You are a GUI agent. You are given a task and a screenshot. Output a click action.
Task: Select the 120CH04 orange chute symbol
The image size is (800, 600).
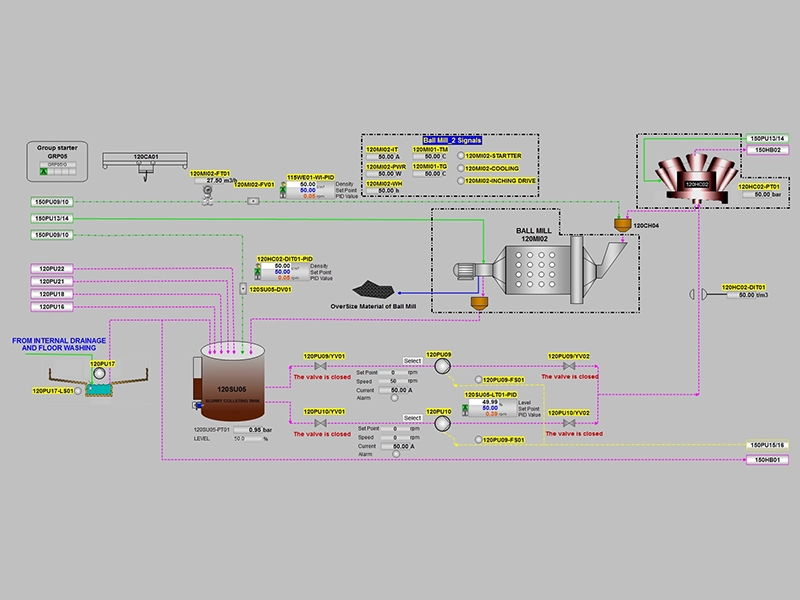[622, 224]
